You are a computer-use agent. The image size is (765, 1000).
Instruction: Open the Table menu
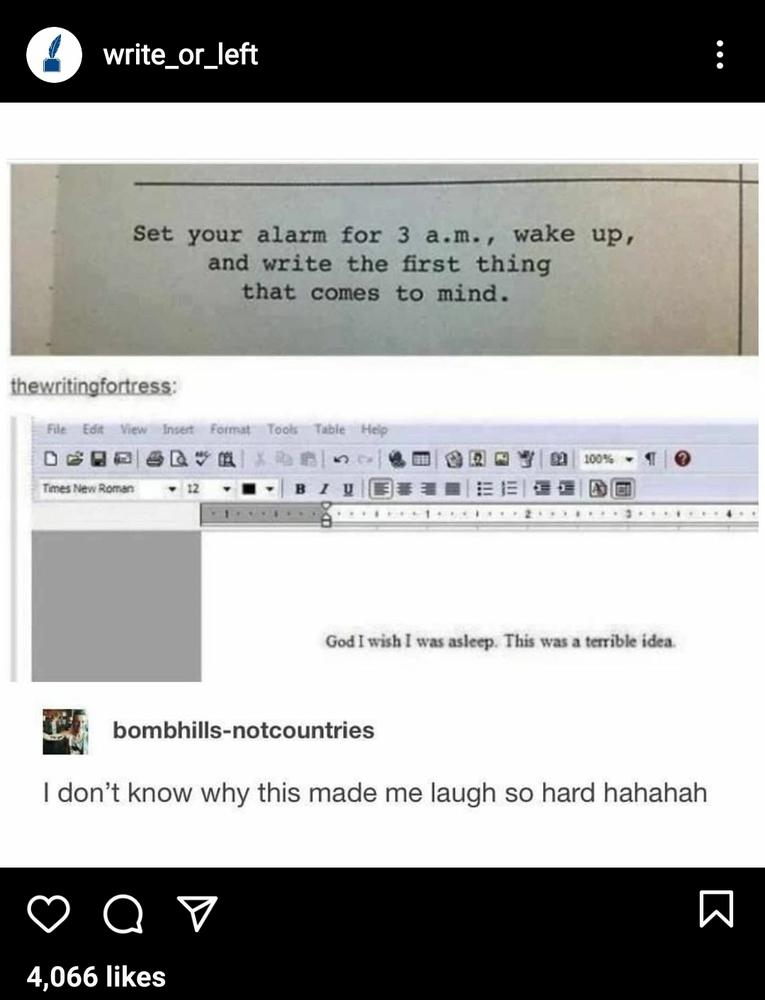330,429
